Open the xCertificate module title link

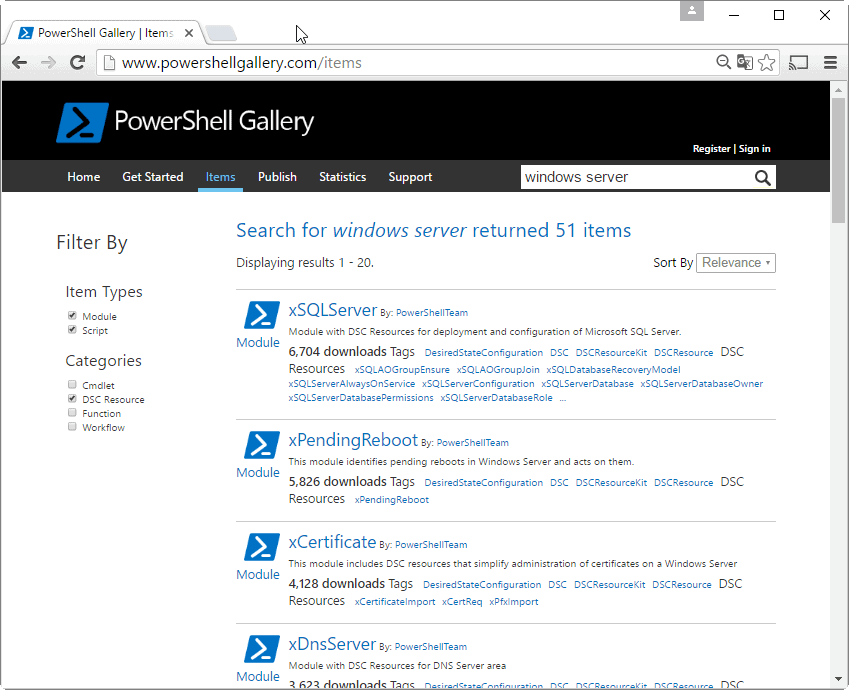332,542
